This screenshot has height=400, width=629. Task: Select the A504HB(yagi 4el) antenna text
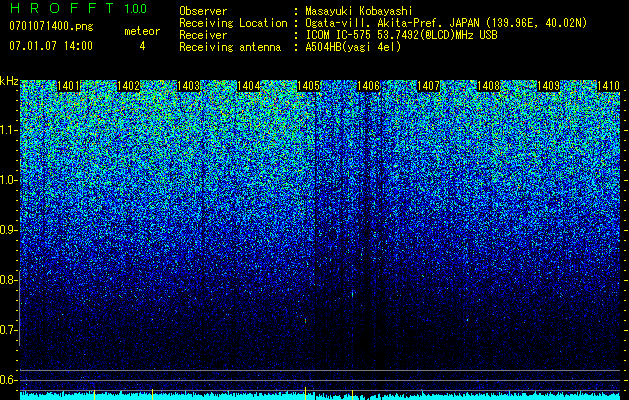pos(353,47)
